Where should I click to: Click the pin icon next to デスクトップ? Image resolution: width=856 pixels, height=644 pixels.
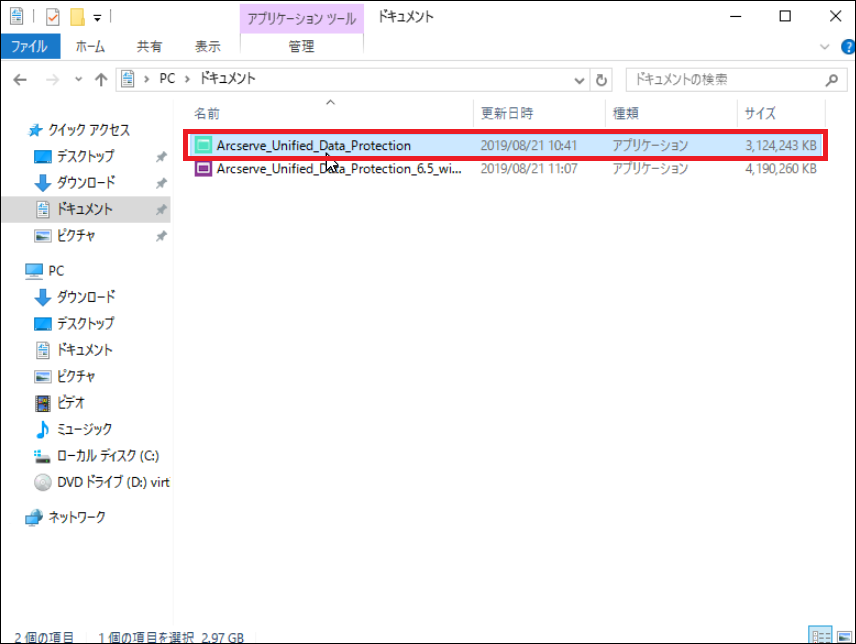pos(161,157)
